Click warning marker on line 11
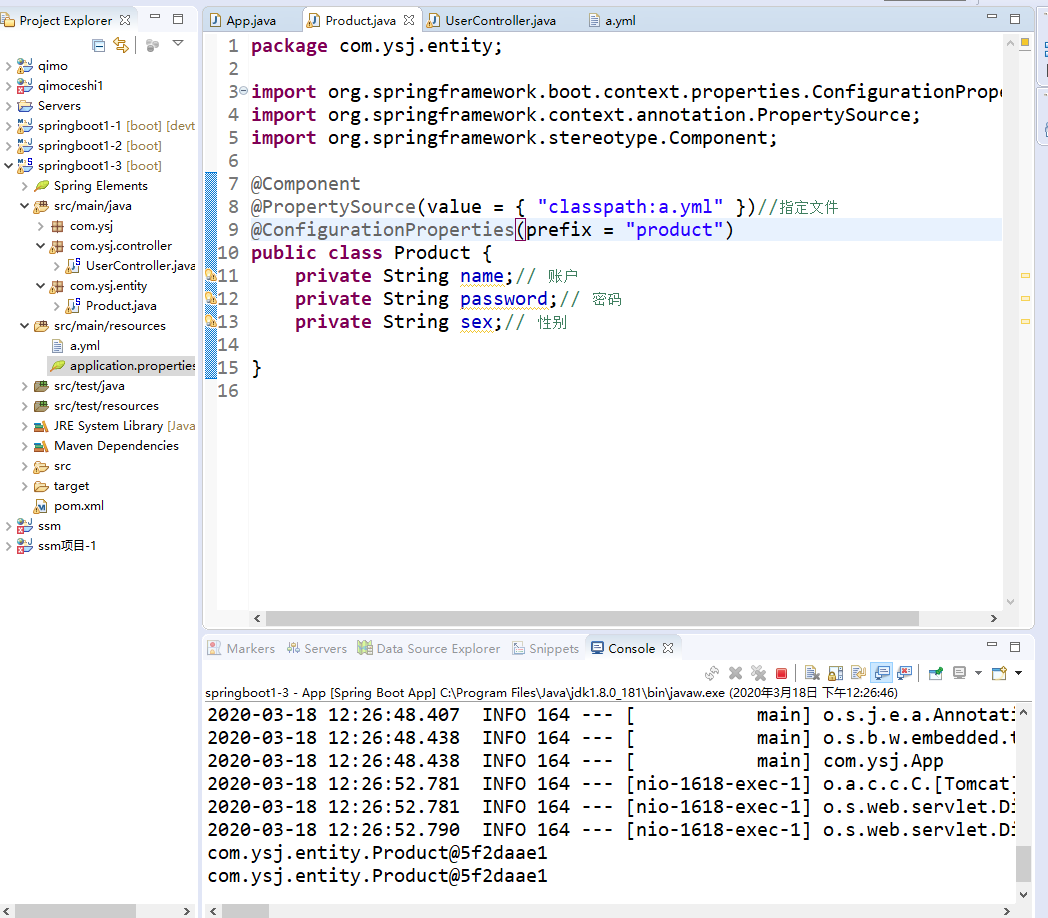Screen dimensions: 1048x918 point(210,275)
